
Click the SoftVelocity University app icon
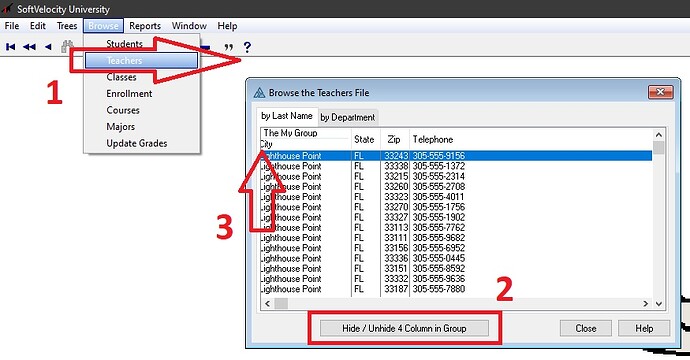[7, 8]
